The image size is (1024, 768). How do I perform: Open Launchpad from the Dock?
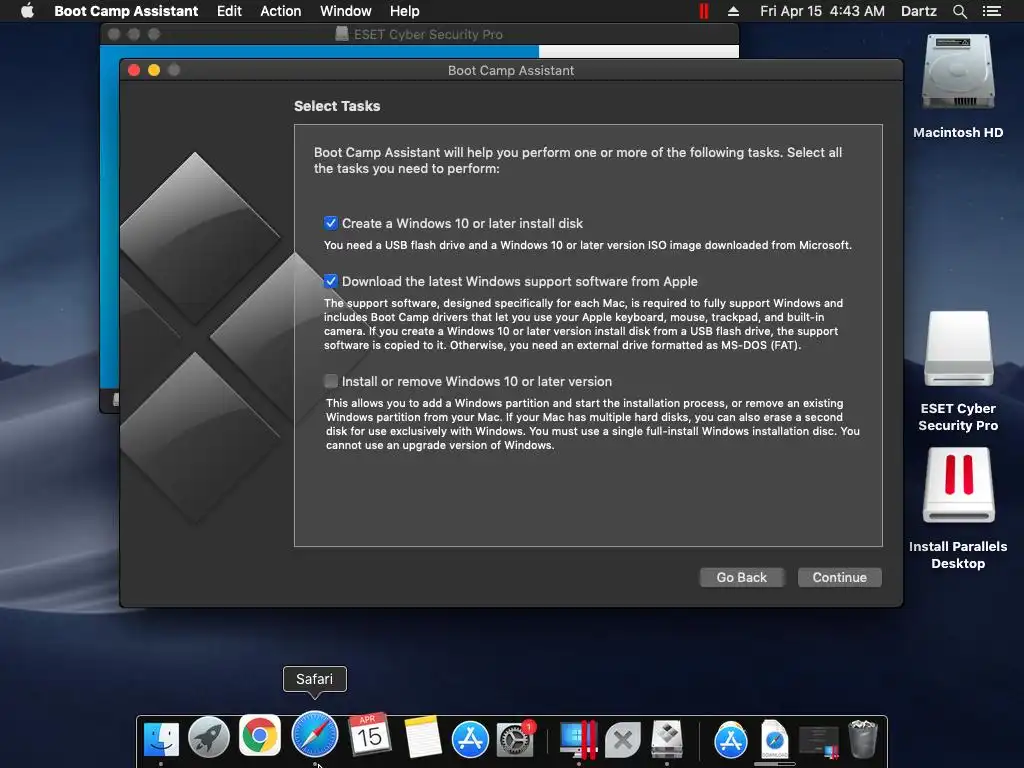pos(209,739)
